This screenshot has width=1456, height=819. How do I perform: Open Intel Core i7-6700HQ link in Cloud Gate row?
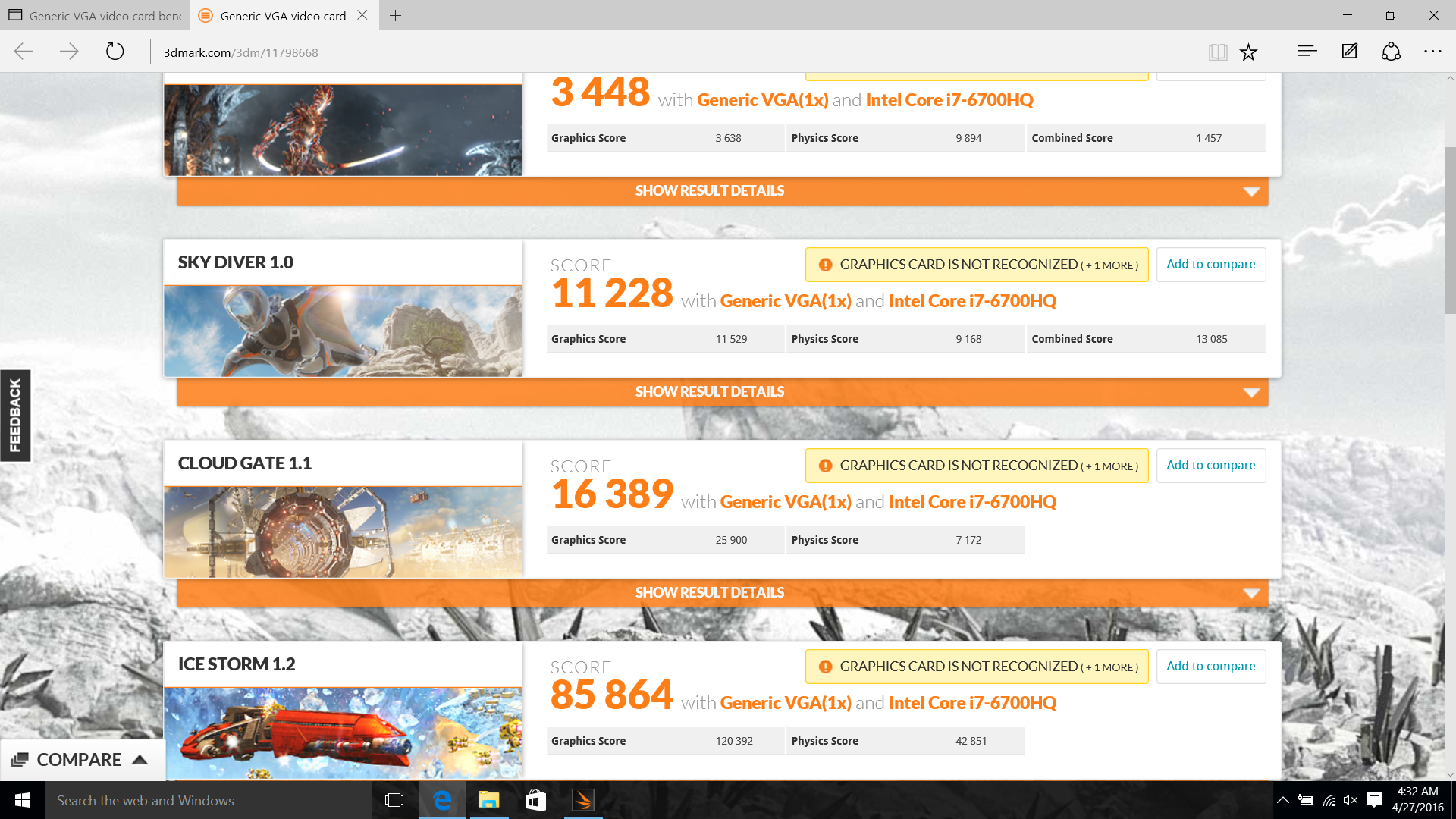tap(972, 502)
